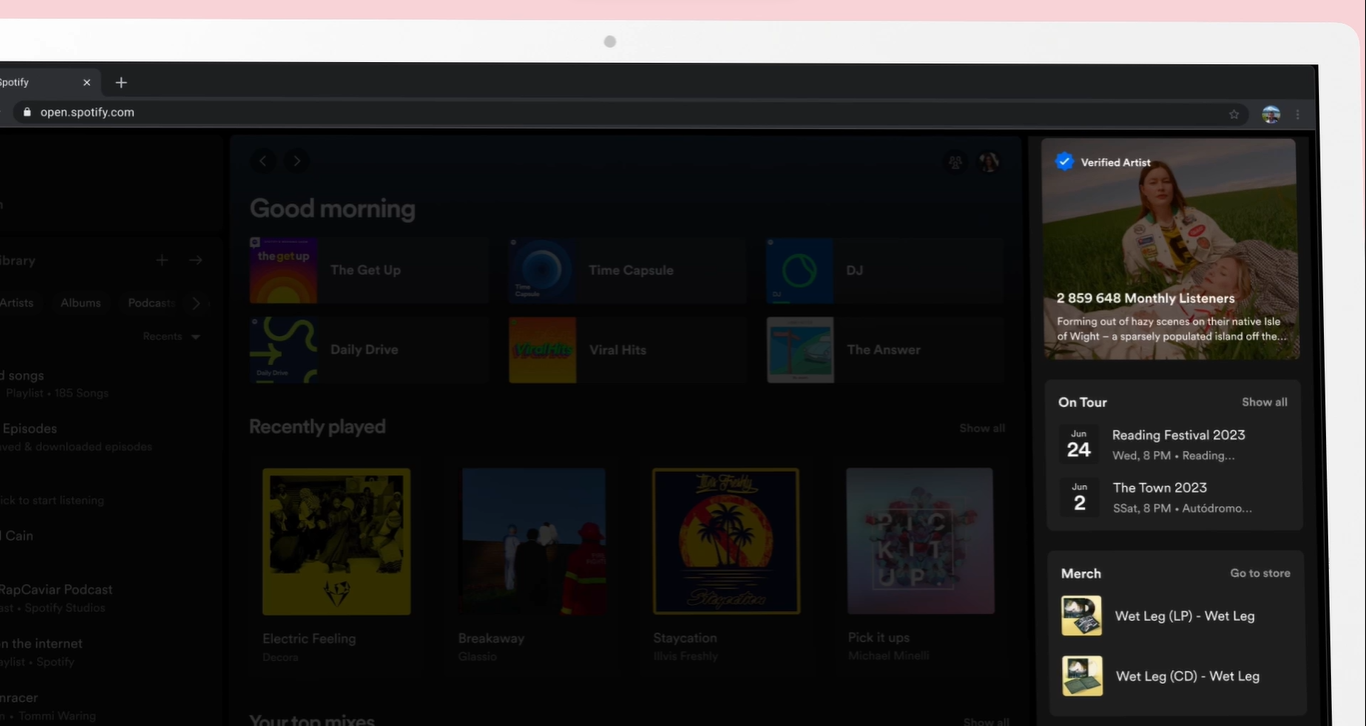Click the site lock icon

(27, 113)
